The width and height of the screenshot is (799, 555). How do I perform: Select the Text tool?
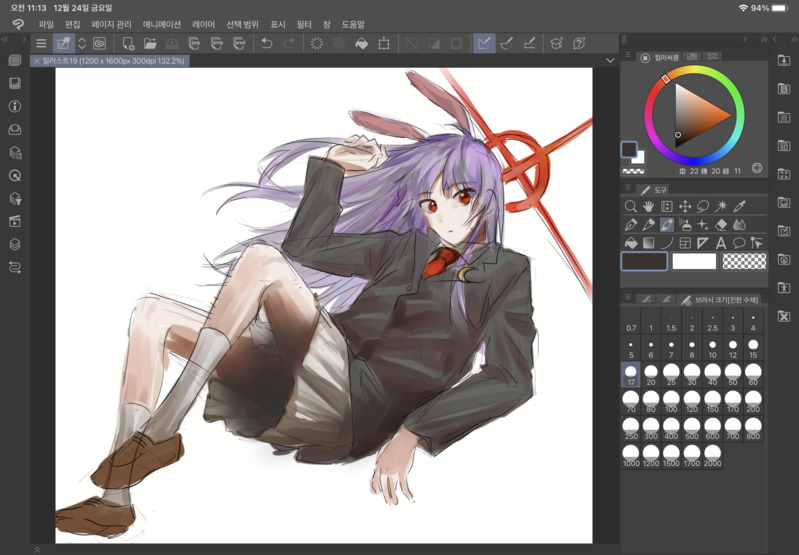[x=721, y=243]
